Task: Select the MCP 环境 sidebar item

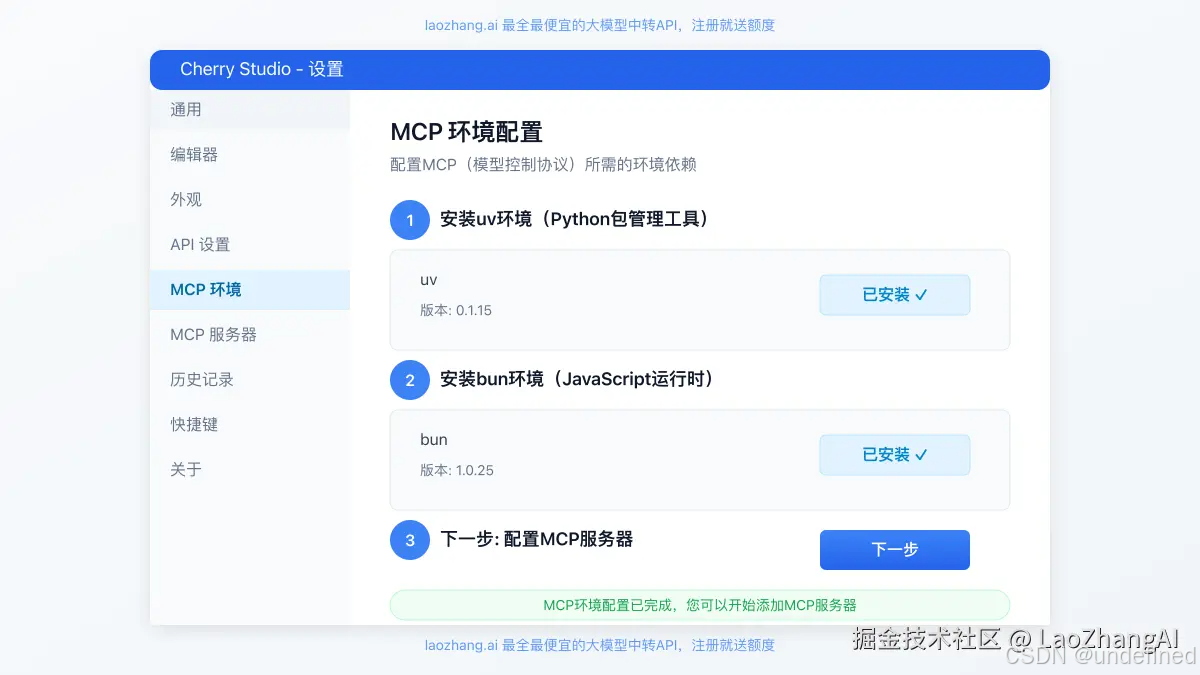Action: (x=250, y=290)
